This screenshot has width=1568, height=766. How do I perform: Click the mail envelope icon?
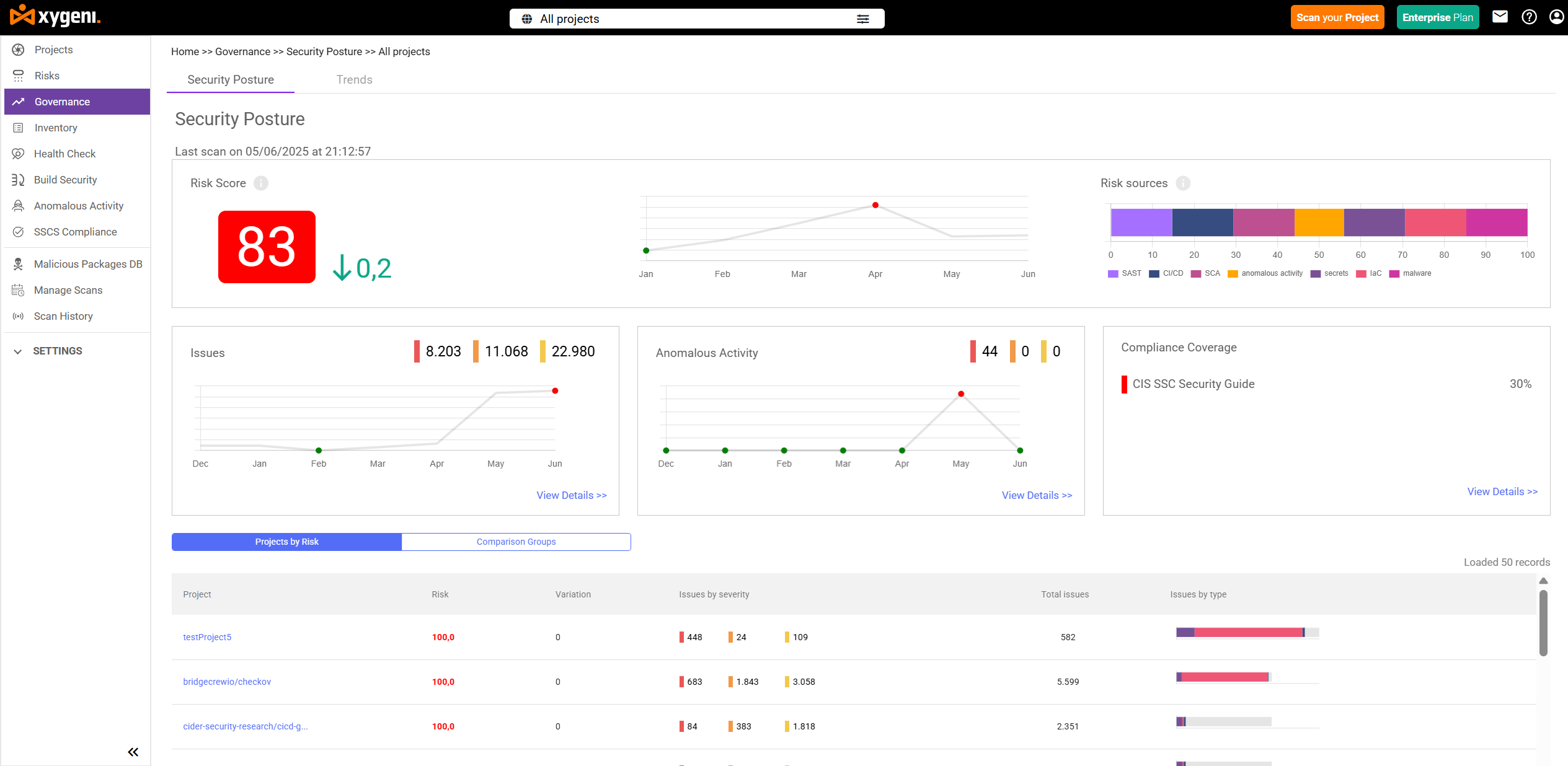1500,17
